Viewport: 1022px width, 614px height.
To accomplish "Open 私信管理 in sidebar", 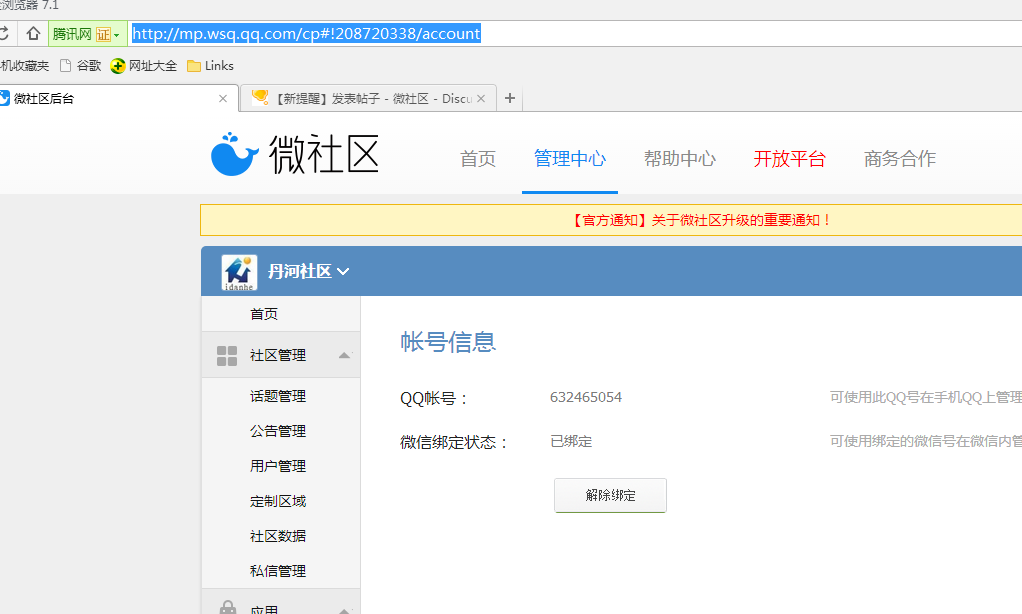I will coord(278,572).
